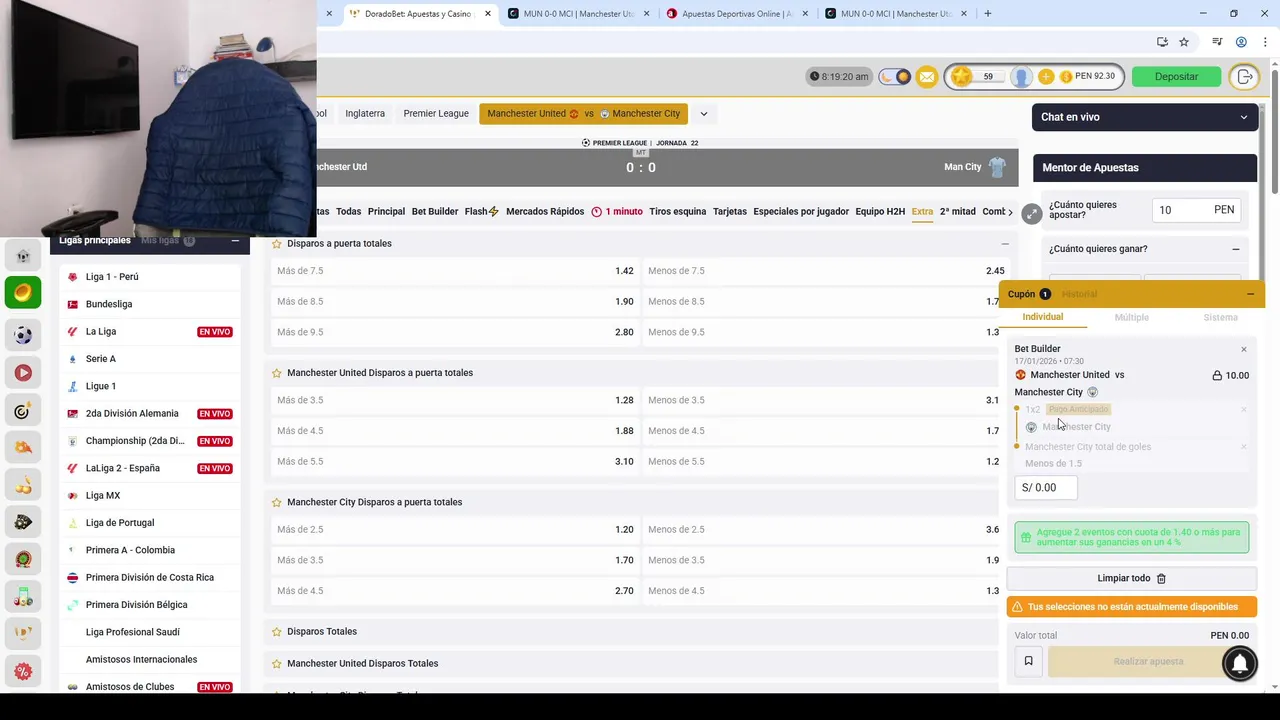The width and height of the screenshot is (1280, 720).
Task: Click Limpiar todo button
Action: (1131, 578)
